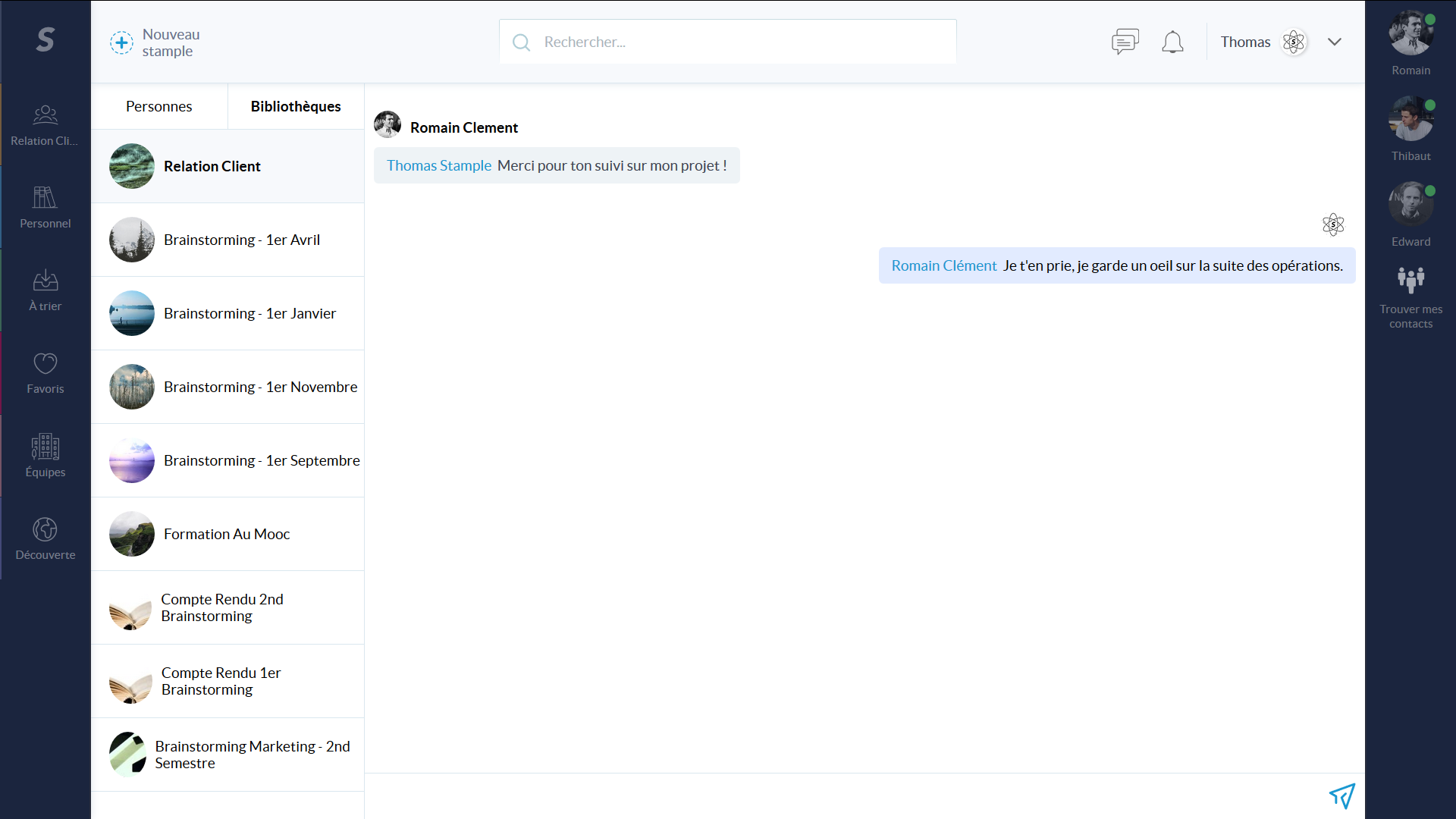Open chat with contact Romain
The height and width of the screenshot is (819, 1456).
[1411, 43]
